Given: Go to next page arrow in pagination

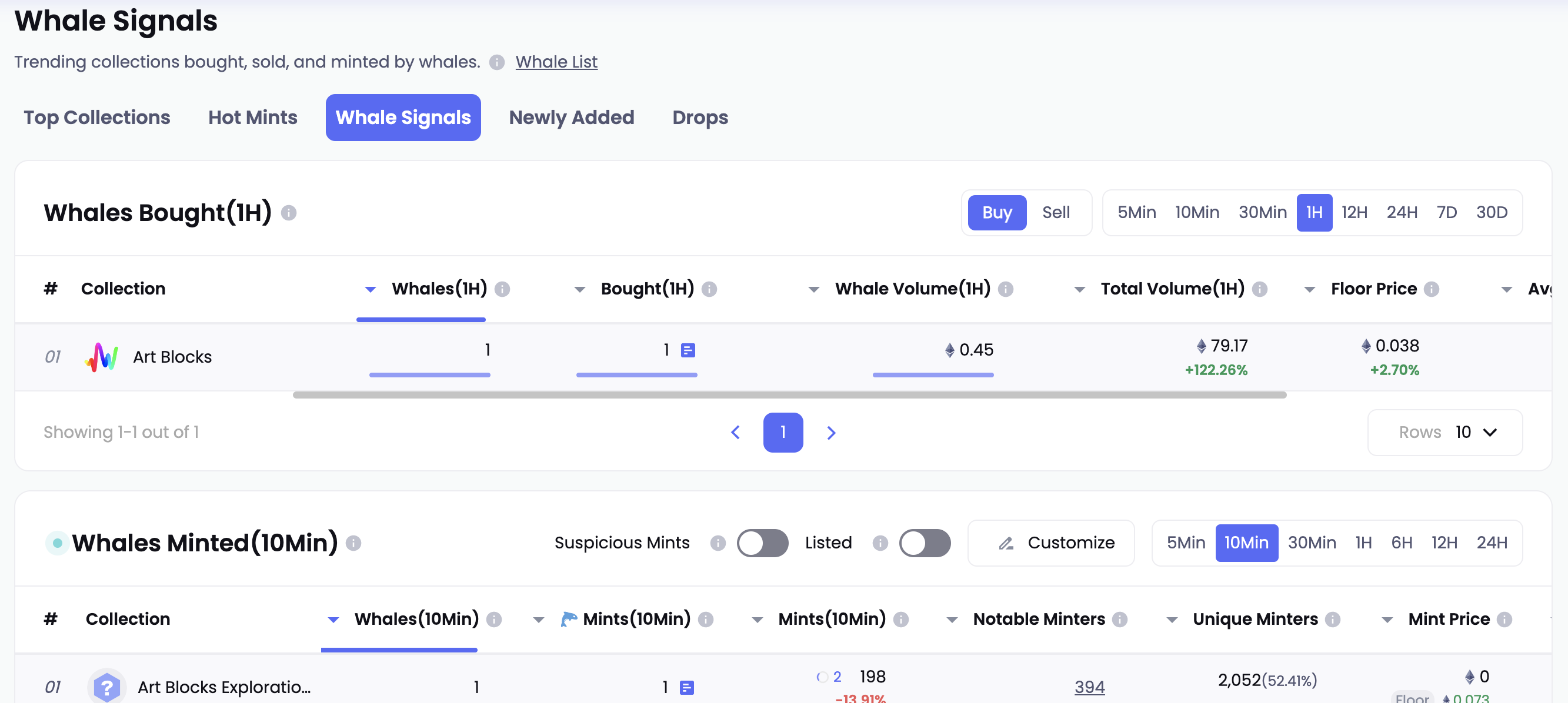Looking at the screenshot, I should click(831, 433).
